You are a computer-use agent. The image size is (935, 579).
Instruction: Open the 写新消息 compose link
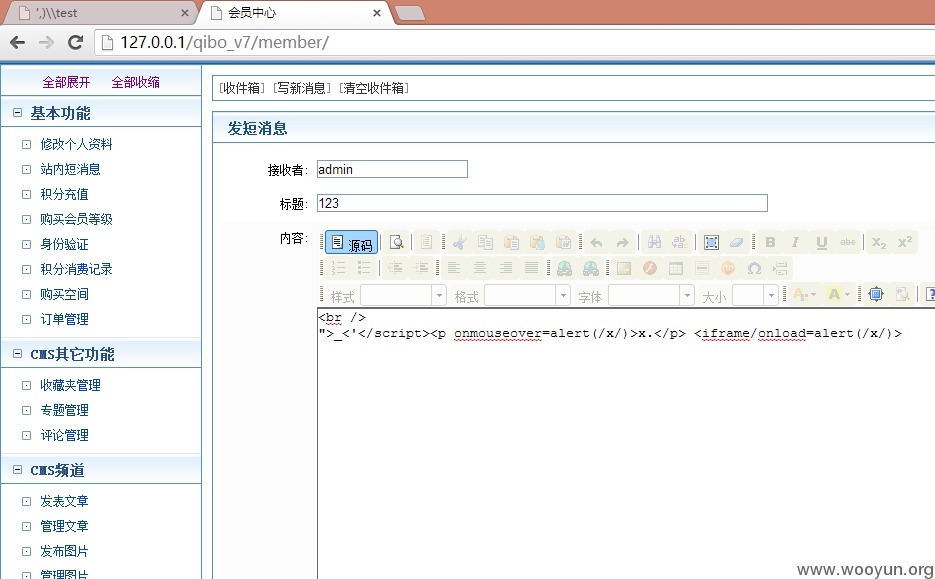[302, 88]
